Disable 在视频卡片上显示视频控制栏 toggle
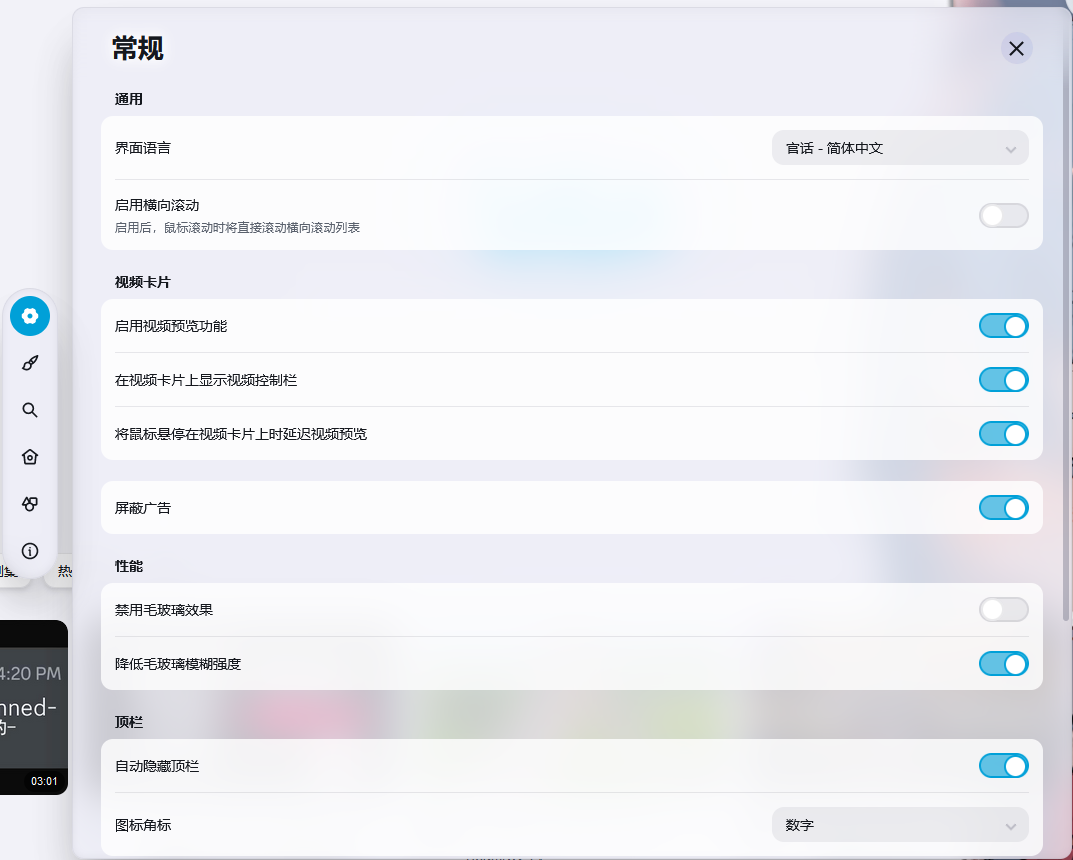 coord(1003,380)
